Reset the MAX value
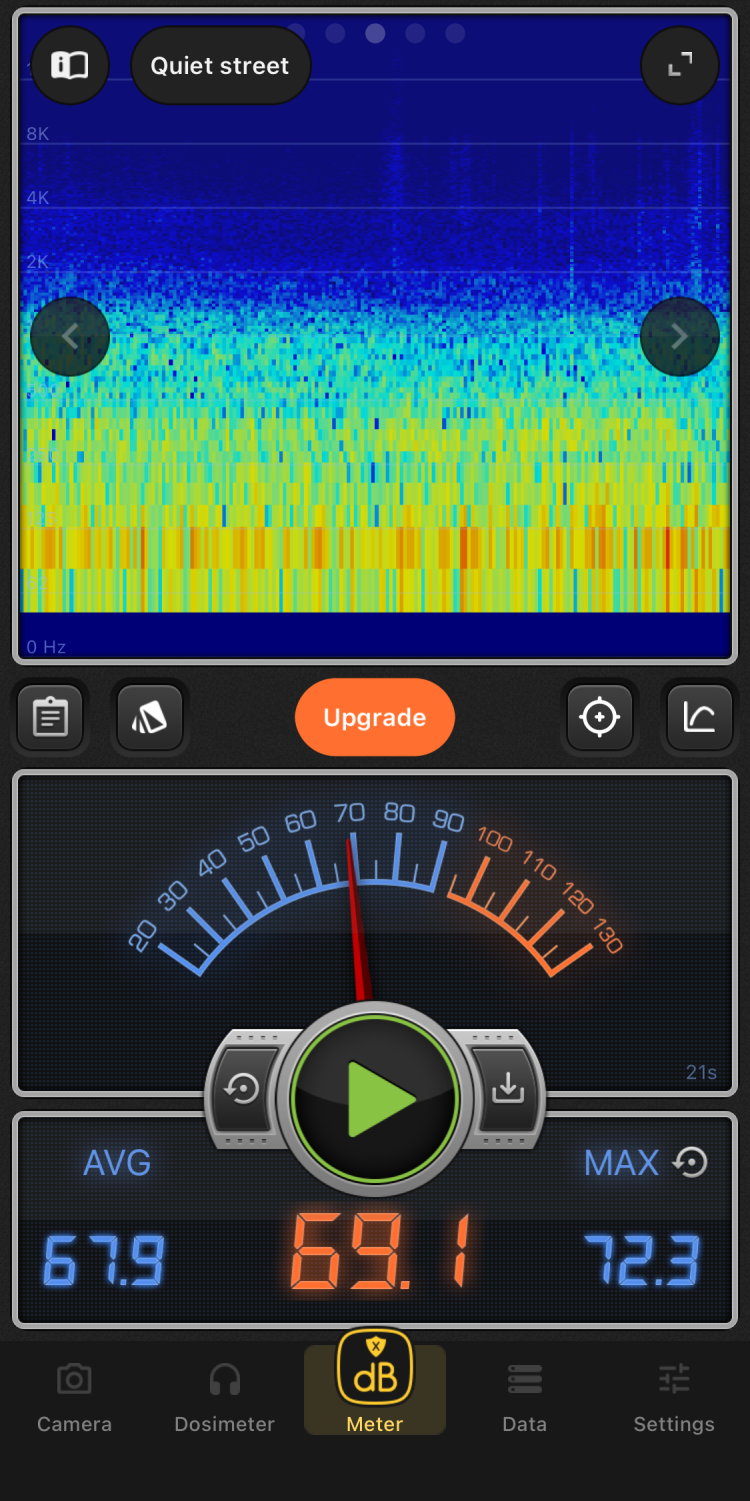Viewport: 750px width, 1501px height. (690, 1162)
